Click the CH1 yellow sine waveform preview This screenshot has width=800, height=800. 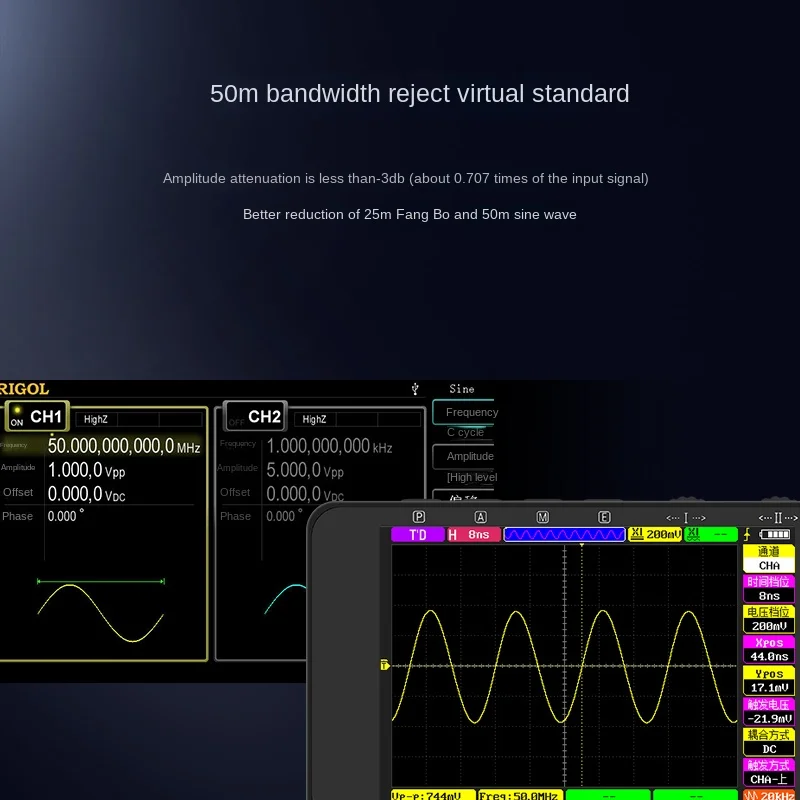[x=101, y=612]
